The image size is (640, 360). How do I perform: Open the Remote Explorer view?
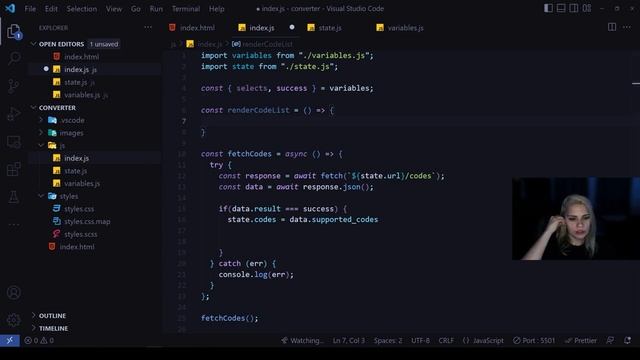point(13,142)
